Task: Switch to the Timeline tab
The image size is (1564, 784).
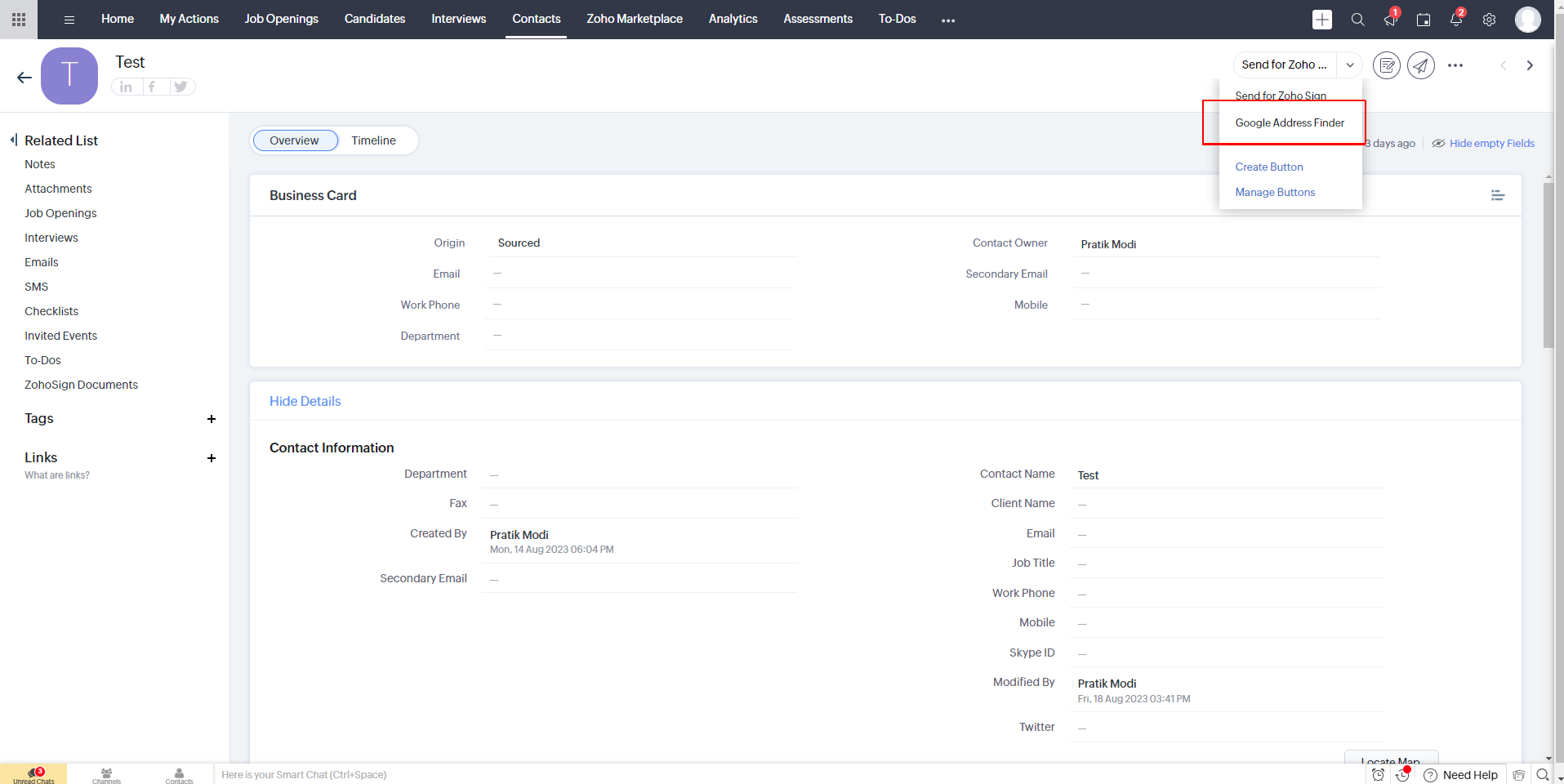Action: tap(373, 140)
